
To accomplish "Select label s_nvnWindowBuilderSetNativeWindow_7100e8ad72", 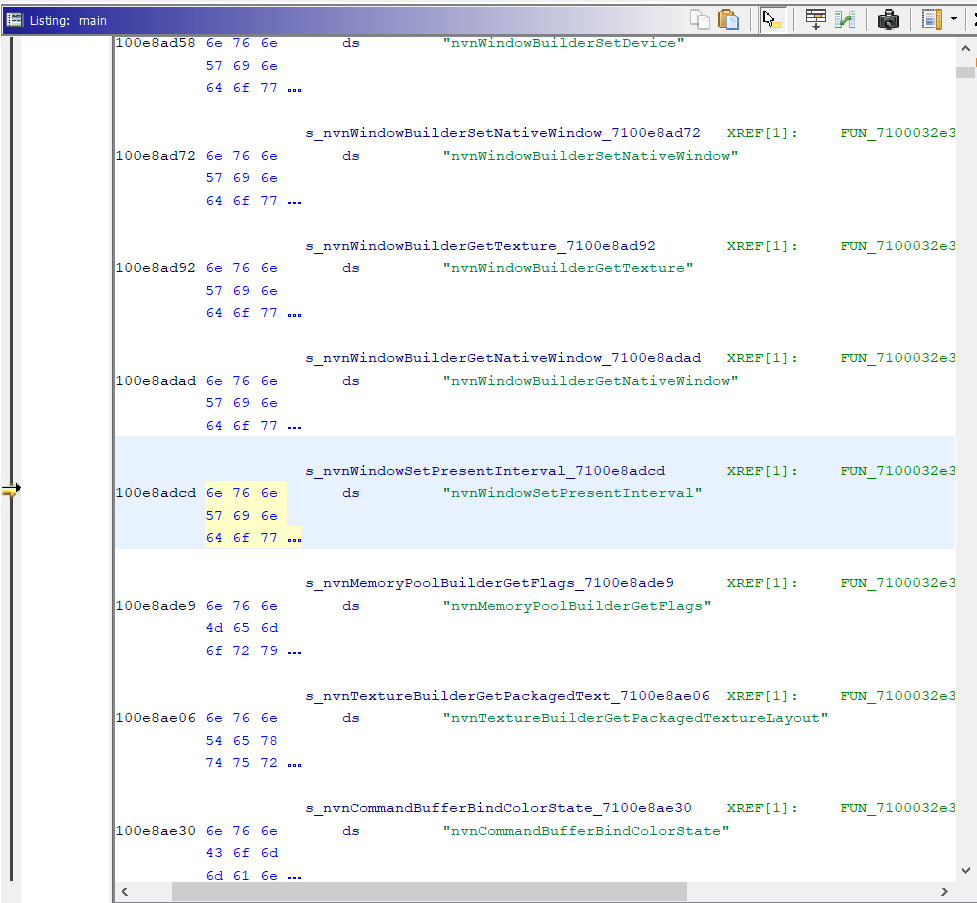I will tap(503, 133).
